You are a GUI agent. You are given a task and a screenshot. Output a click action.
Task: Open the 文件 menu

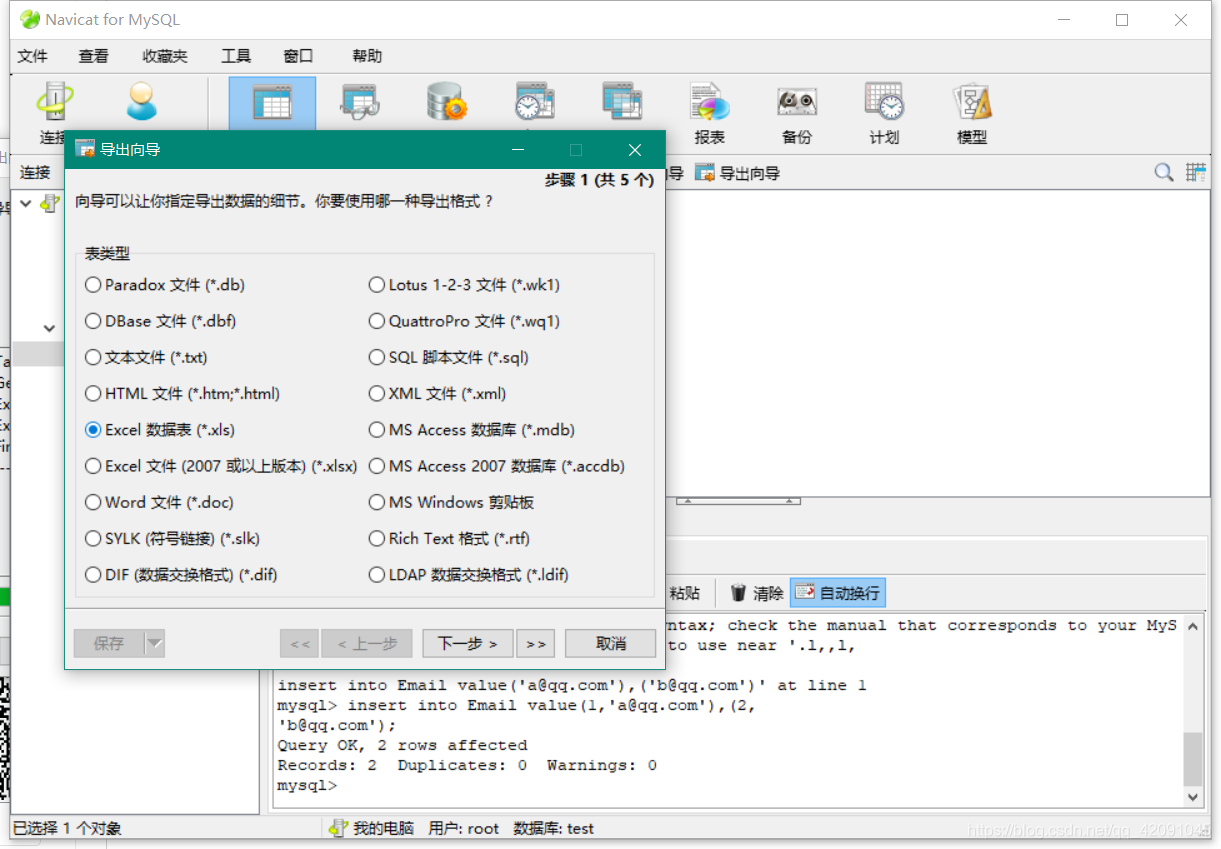click(x=33, y=56)
